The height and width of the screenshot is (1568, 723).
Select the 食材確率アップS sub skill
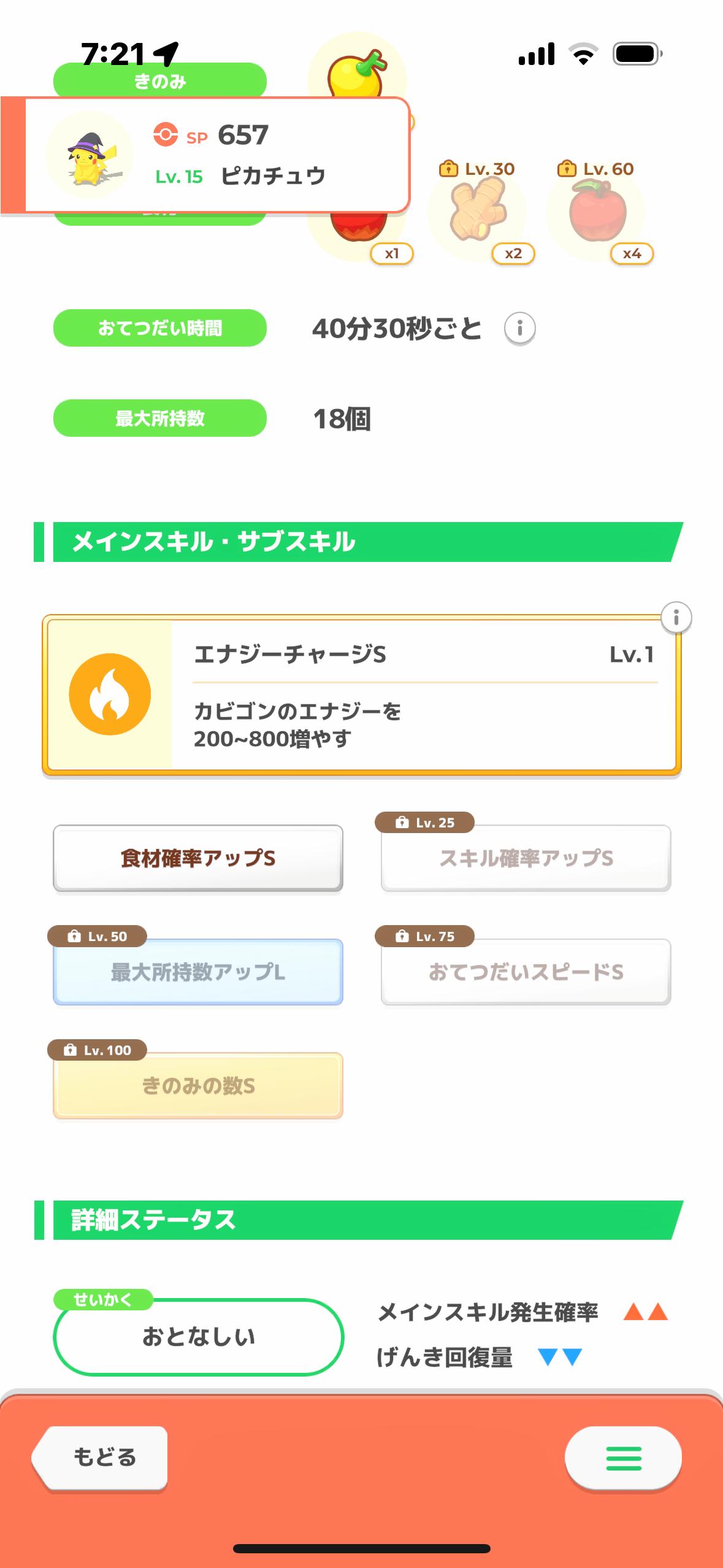click(197, 858)
